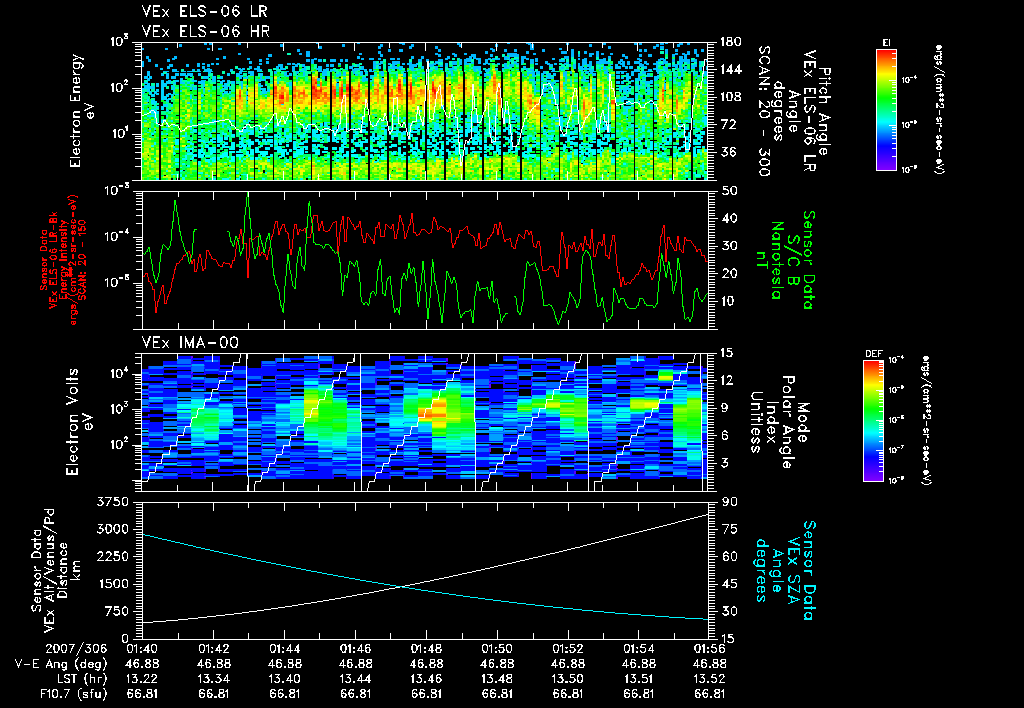Click the 'V-E Ang (deg)' row label

click(x=61, y=664)
